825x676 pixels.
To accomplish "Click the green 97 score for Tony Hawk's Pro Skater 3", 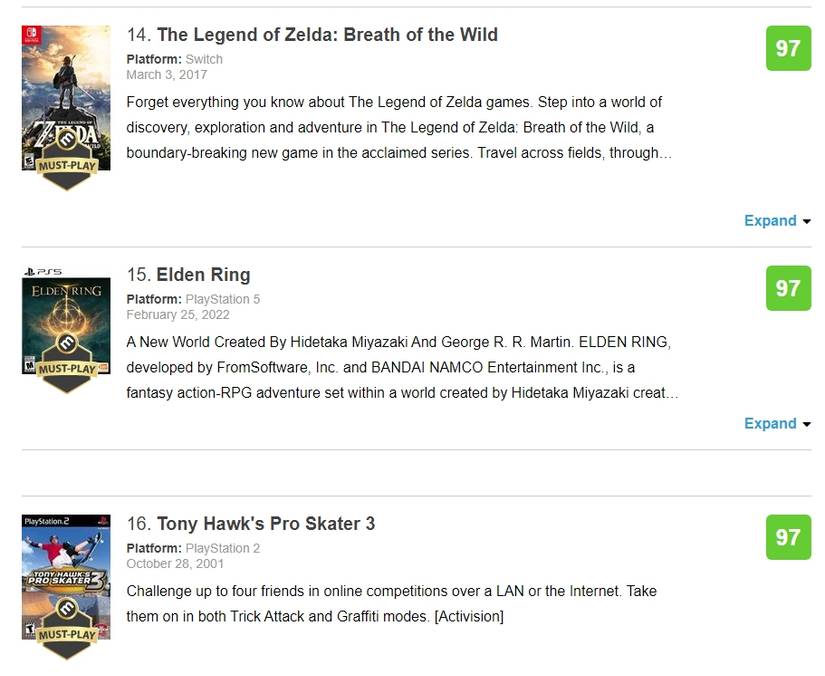I will tap(788, 538).
